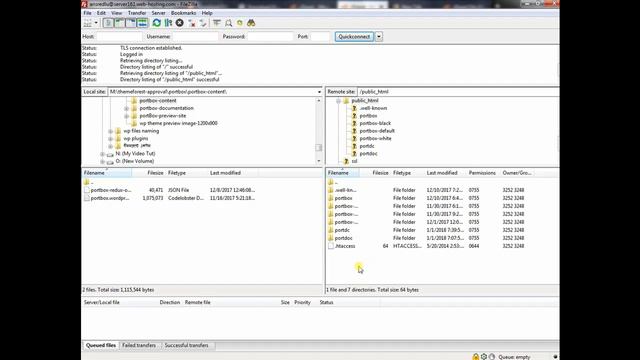
Task: Click the portbox-content folder icon in local tree
Action: (134, 100)
